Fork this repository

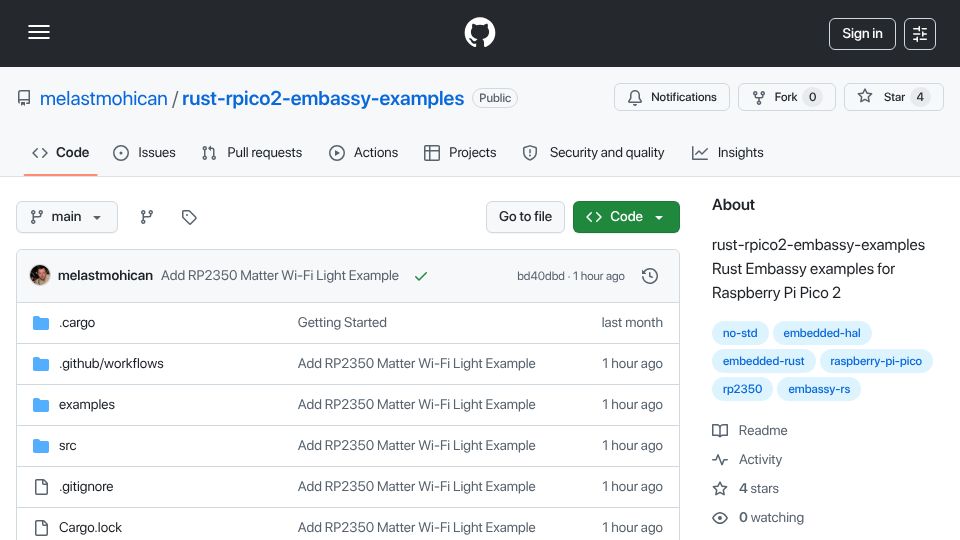point(787,97)
